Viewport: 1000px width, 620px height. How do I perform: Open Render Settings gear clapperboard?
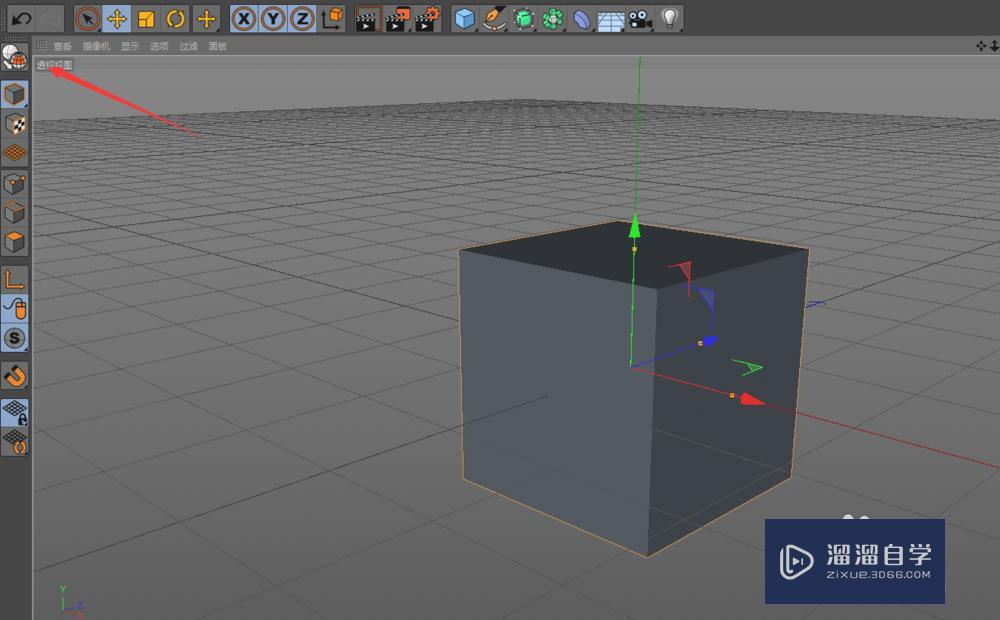click(428, 19)
